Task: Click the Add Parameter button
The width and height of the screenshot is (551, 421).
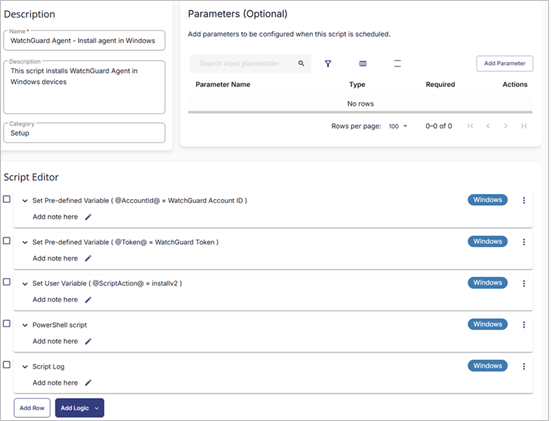Action: tap(505, 64)
